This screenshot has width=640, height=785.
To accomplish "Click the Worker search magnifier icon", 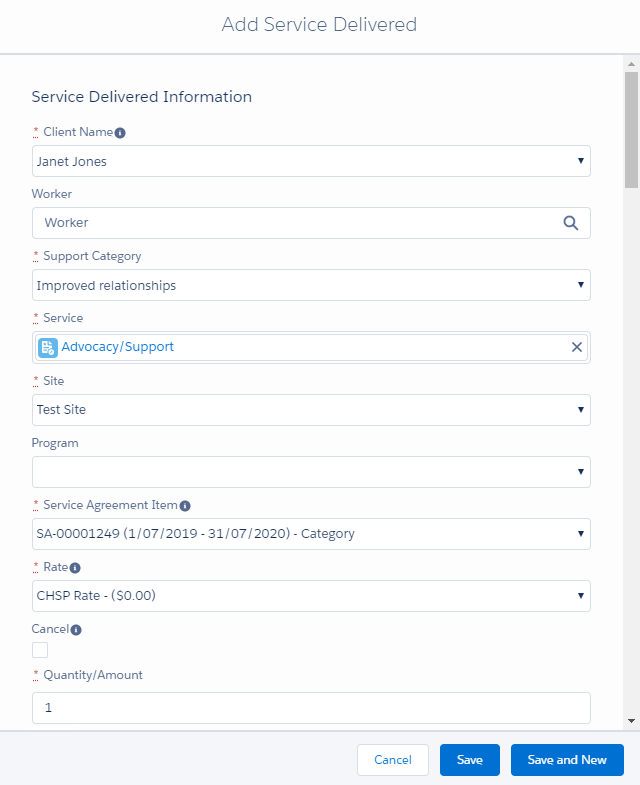I will pos(570,223).
